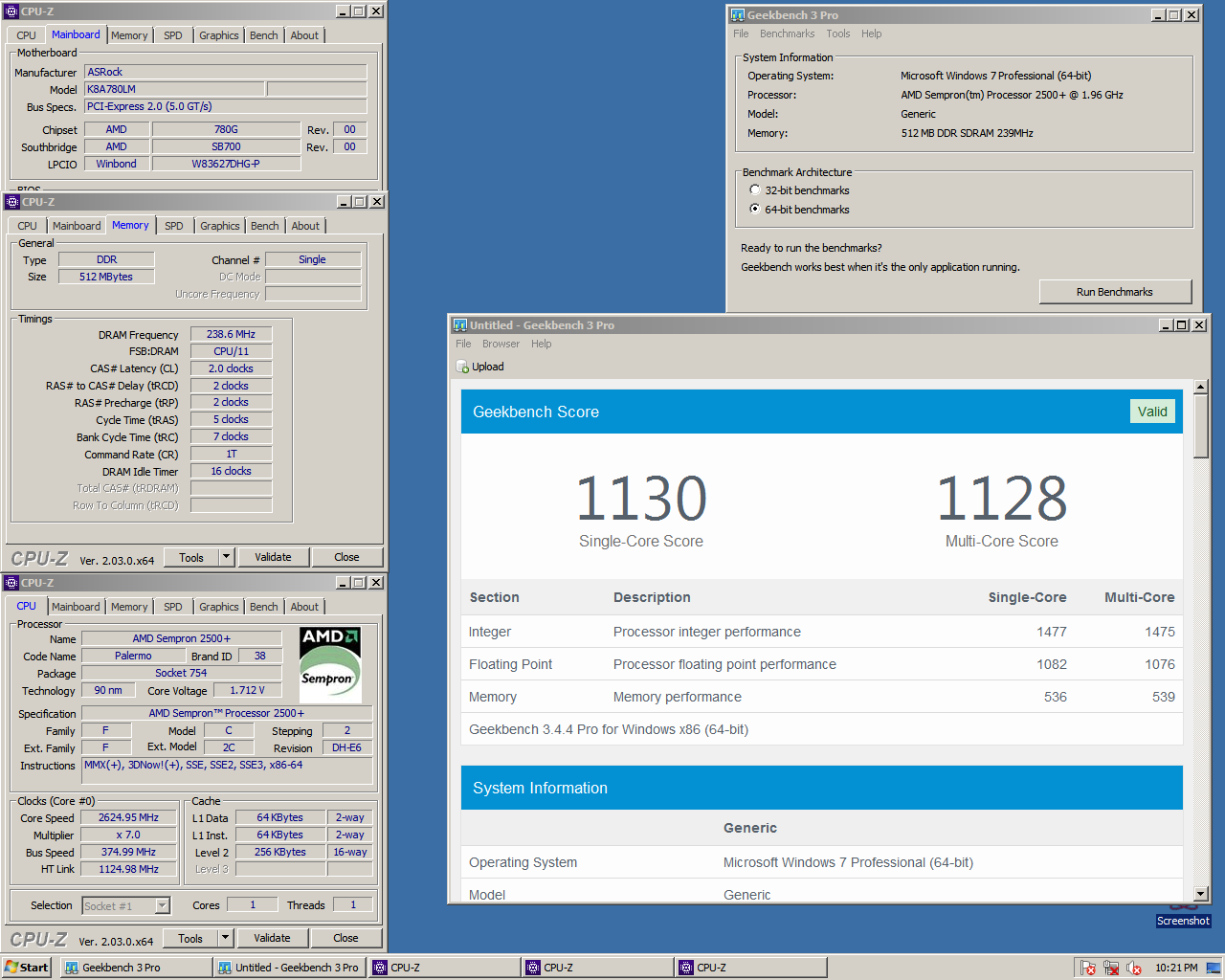Screen dimensions: 1225x980
Task: Click Close in Memory CPU-Z window
Action: tap(346, 557)
